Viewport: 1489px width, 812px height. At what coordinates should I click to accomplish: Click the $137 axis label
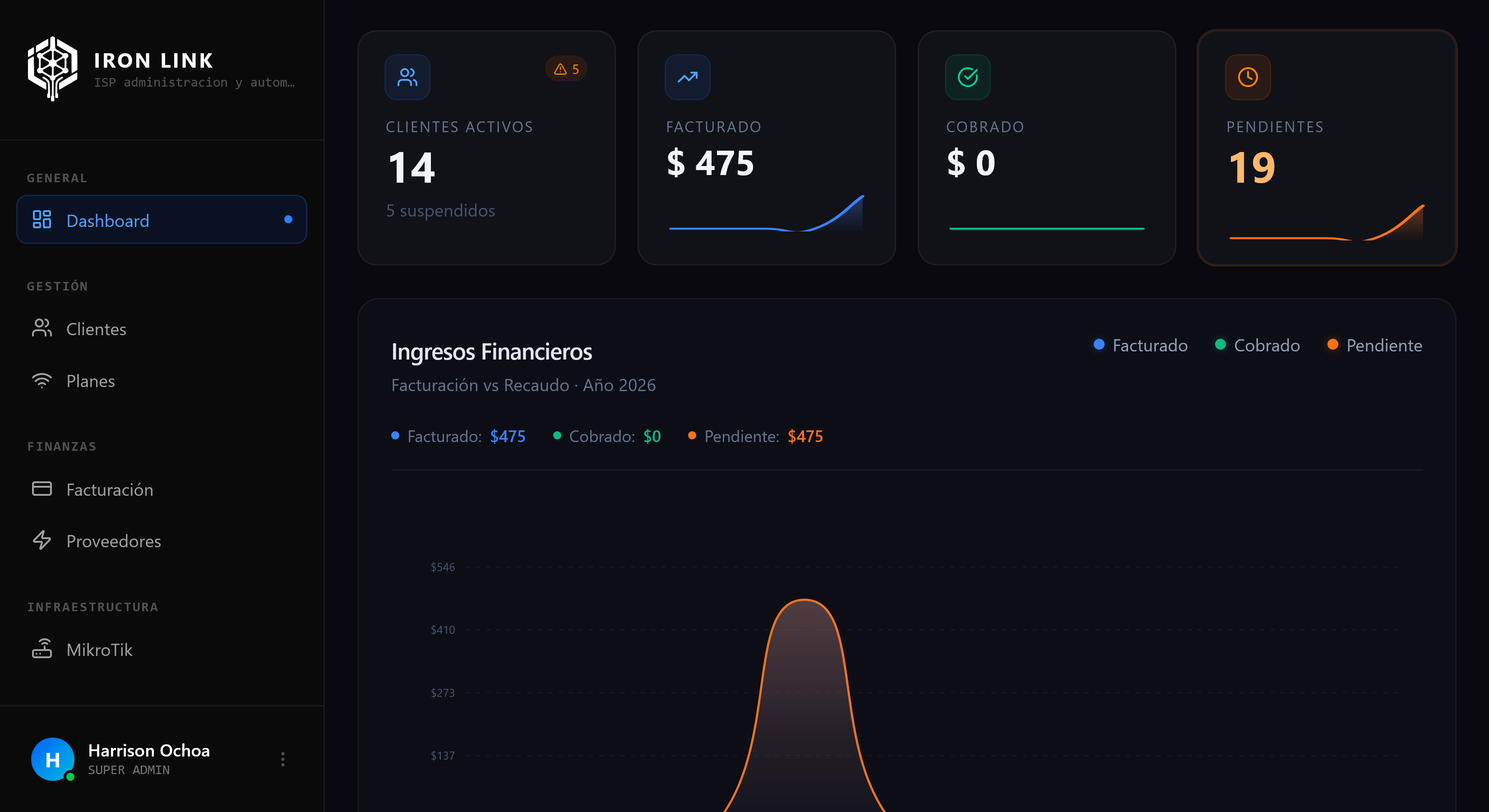(443, 756)
